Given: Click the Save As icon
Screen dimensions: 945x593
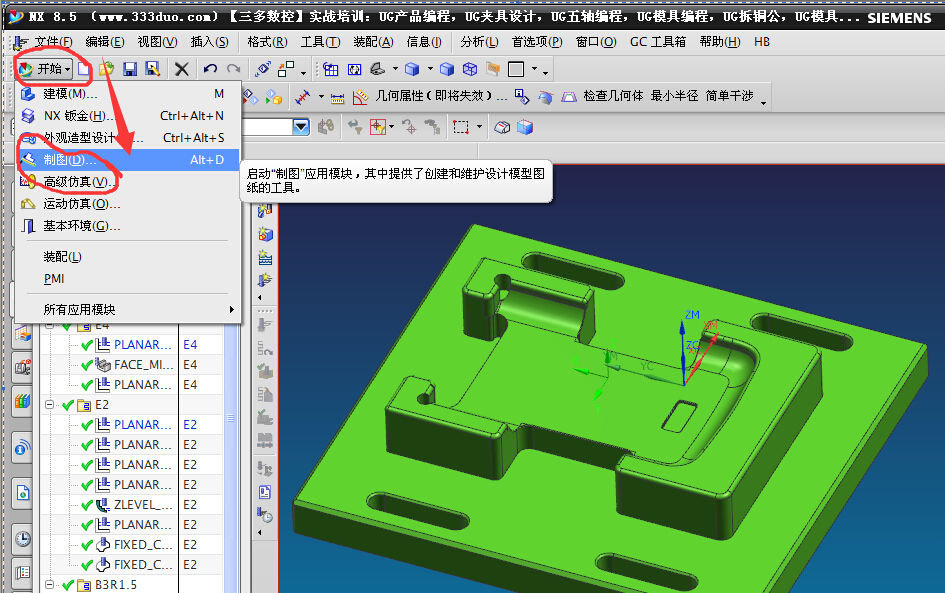Looking at the screenshot, I should pos(152,68).
